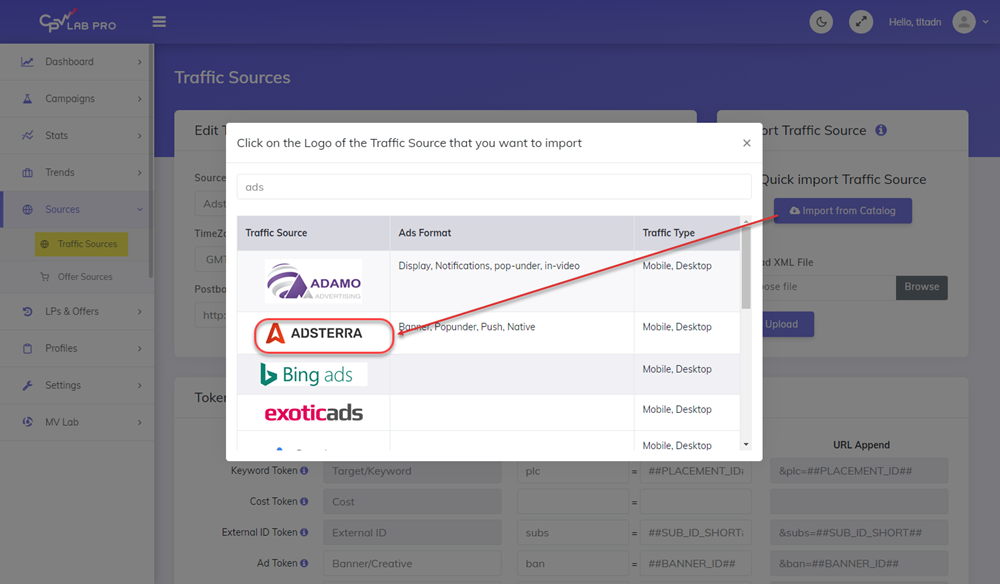Screen dimensions: 1000x584
Task: Expand Campaigns menu chevron
Action: (x=140, y=99)
